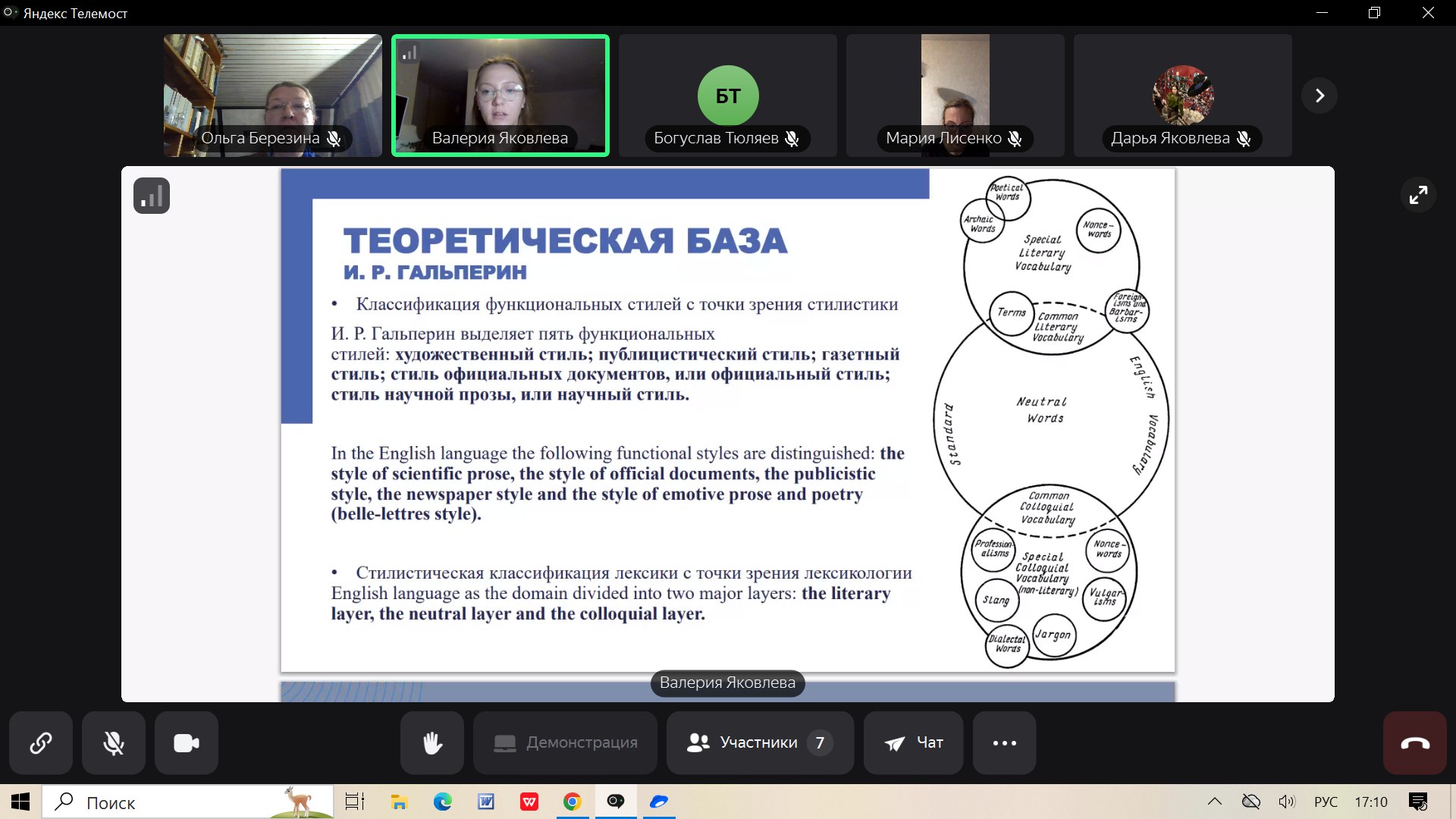Image resolution: width=1456 pixels, height=819 pixels.
Task: Select Богуслав Тюляев participant tile
Action: point(728,96)
